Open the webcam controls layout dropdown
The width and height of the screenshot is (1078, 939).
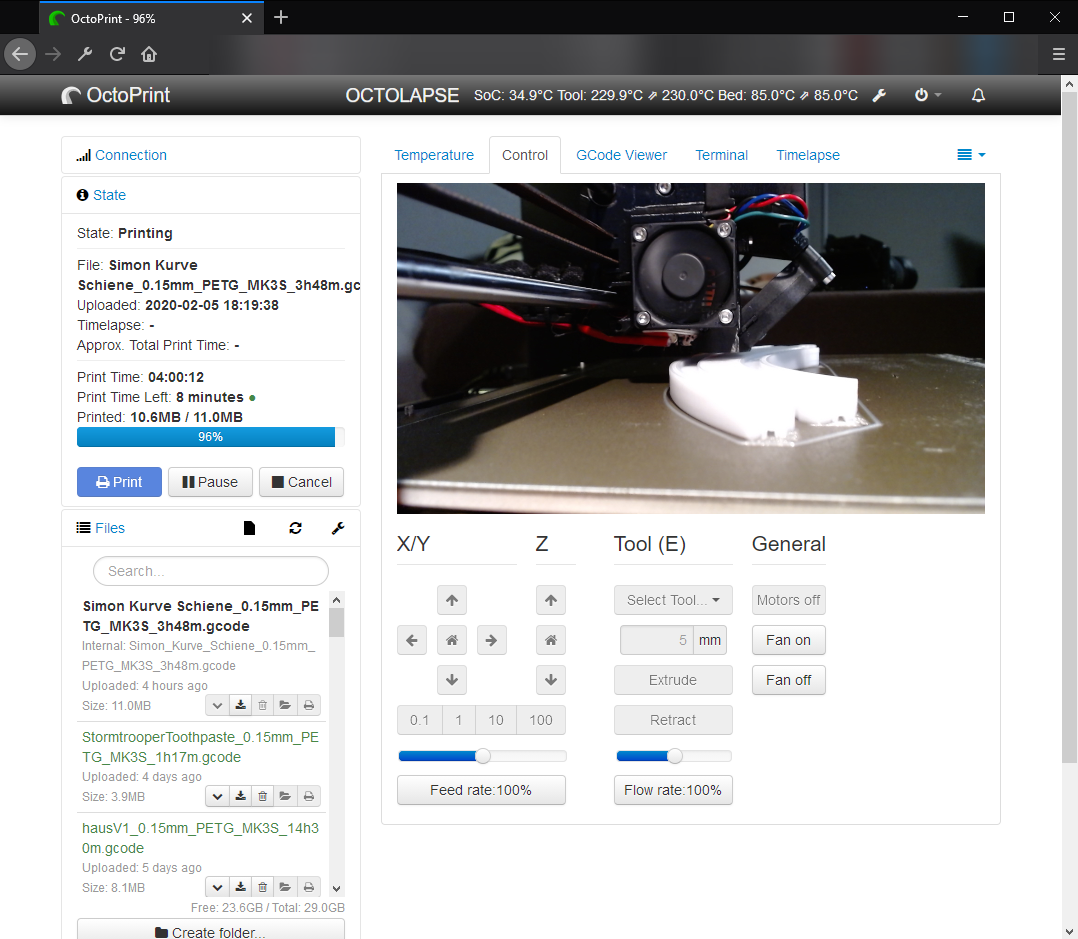point(970,155)
